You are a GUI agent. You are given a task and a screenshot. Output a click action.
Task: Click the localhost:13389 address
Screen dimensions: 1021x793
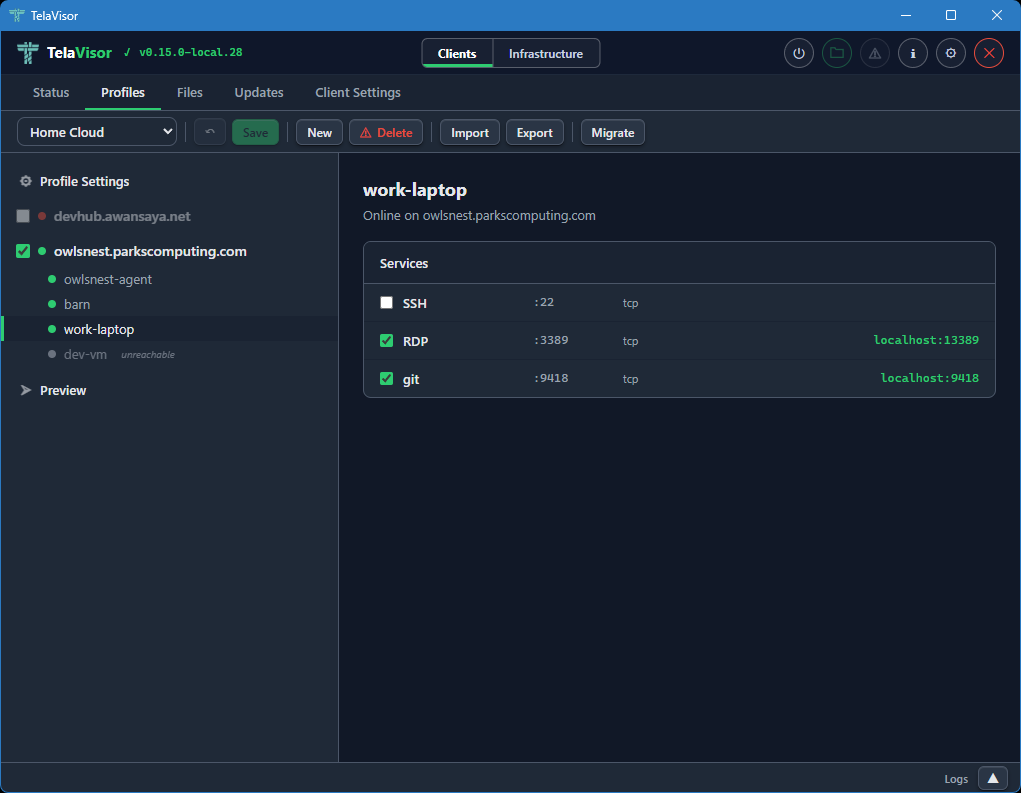926,340
